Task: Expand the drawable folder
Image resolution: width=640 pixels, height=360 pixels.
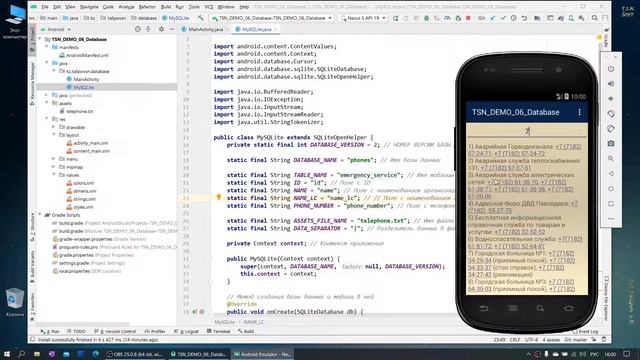Action: click(x=53, y=127)
